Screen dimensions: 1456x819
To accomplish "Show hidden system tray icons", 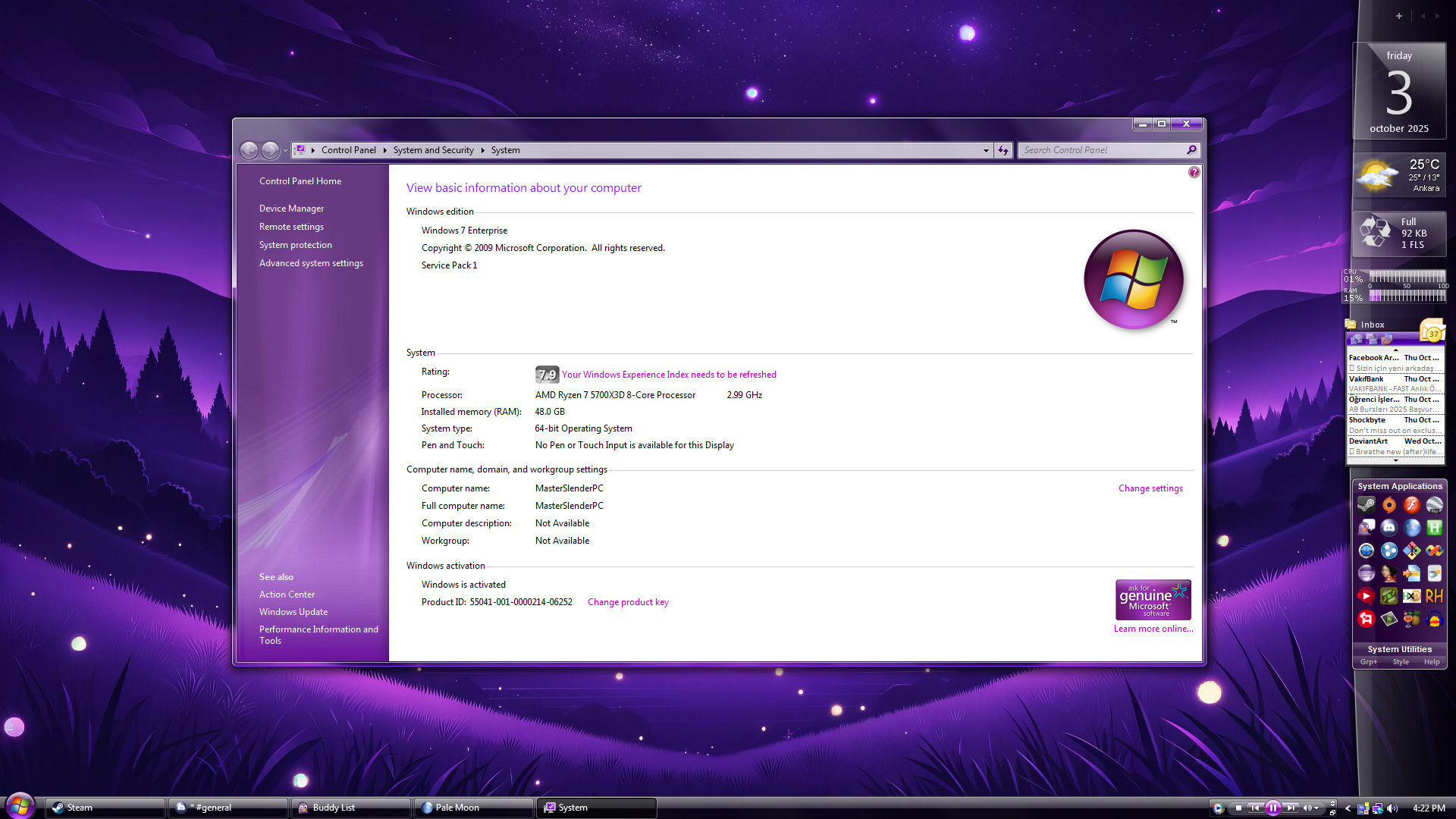I will pos(1348,808).
